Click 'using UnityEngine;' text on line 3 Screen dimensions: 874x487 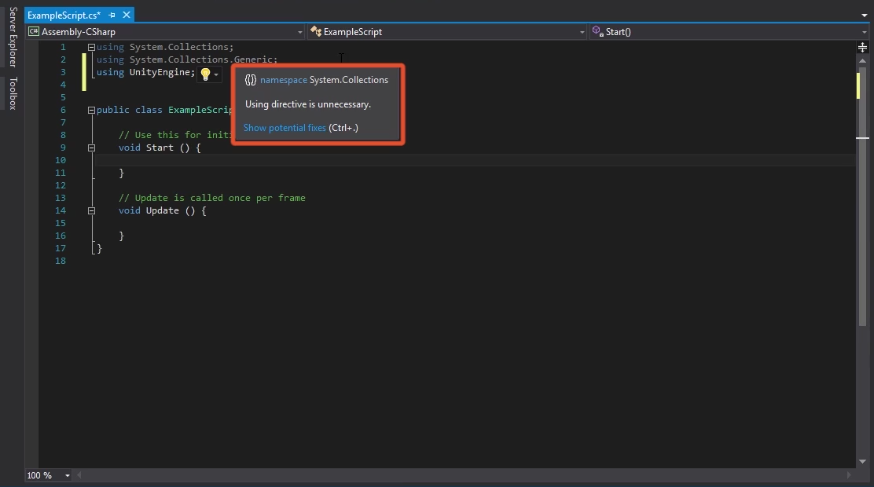pos(146,72)
